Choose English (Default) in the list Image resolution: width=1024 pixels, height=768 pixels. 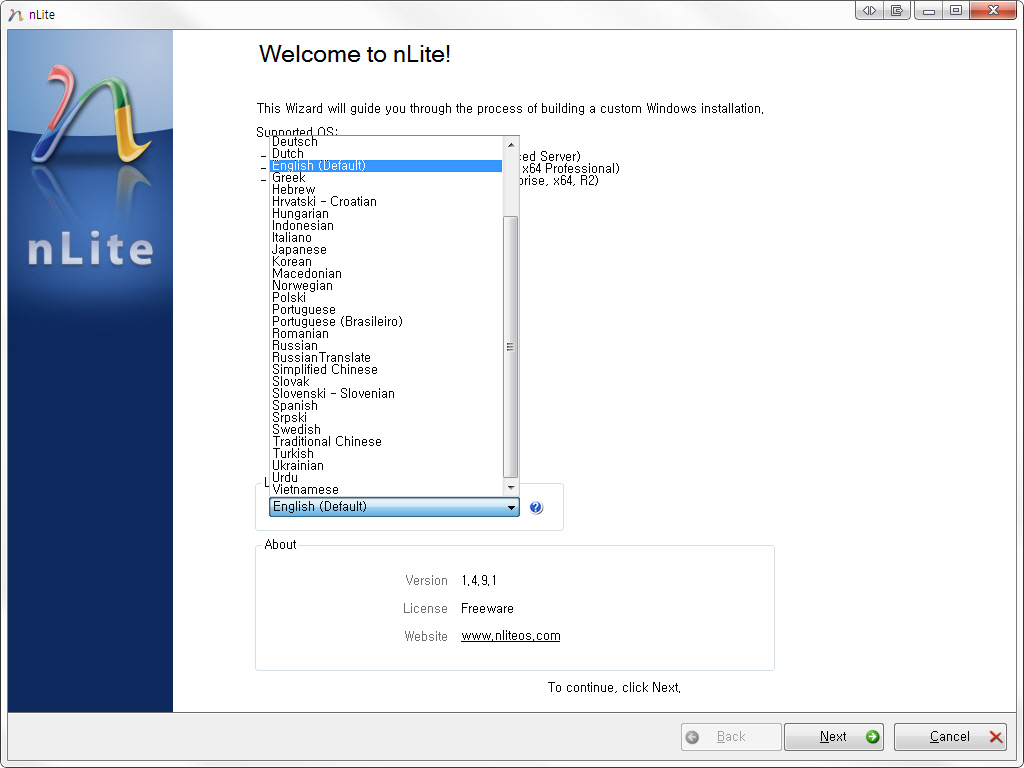coord(386,166)
